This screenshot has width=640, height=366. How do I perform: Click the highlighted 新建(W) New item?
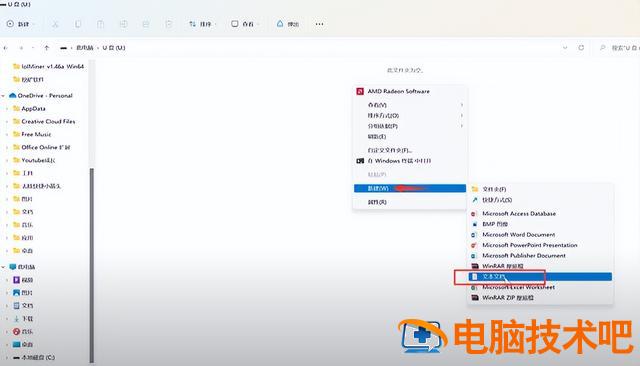point(410,188)
